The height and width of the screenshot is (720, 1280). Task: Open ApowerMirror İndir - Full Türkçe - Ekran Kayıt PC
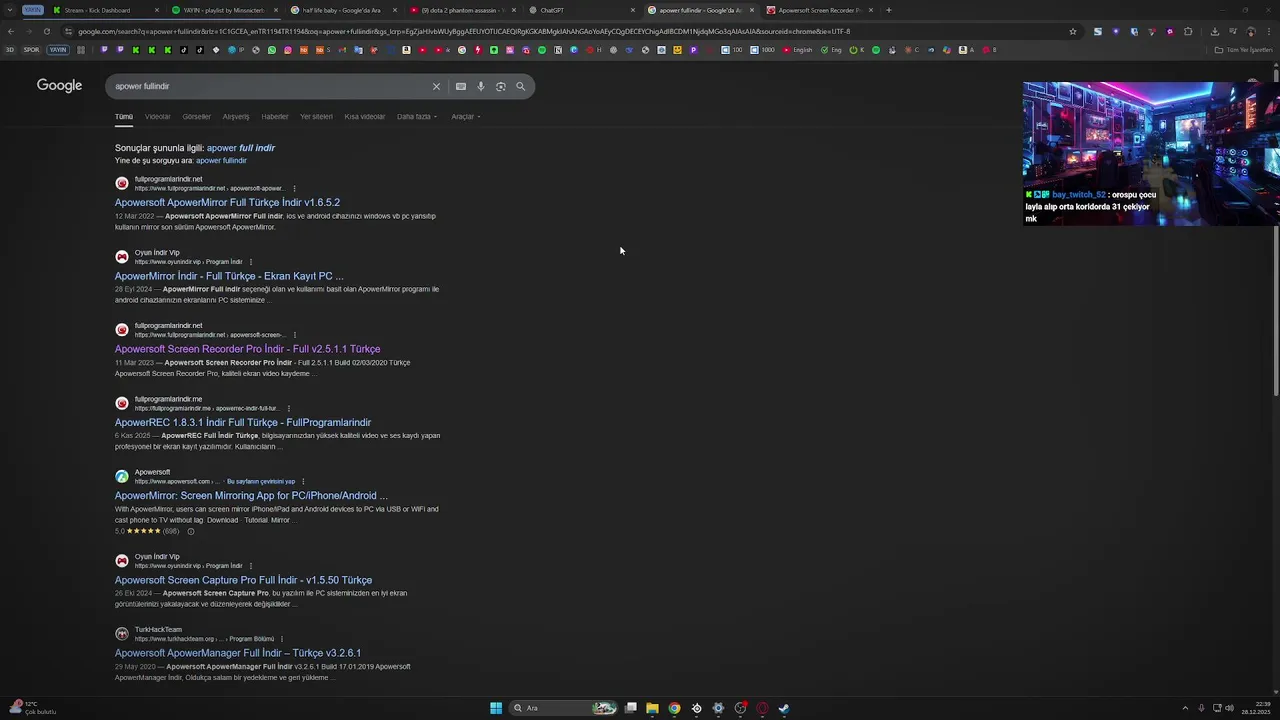point(229,276)
